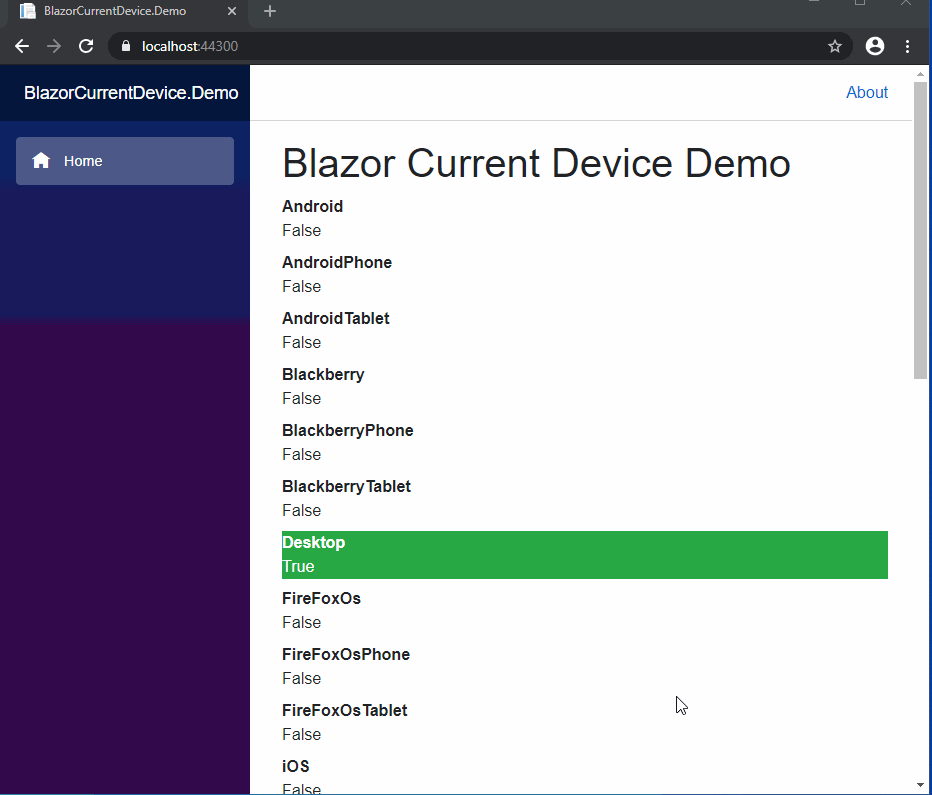
Task: Click the True value under Desktop
Action: 298,567
